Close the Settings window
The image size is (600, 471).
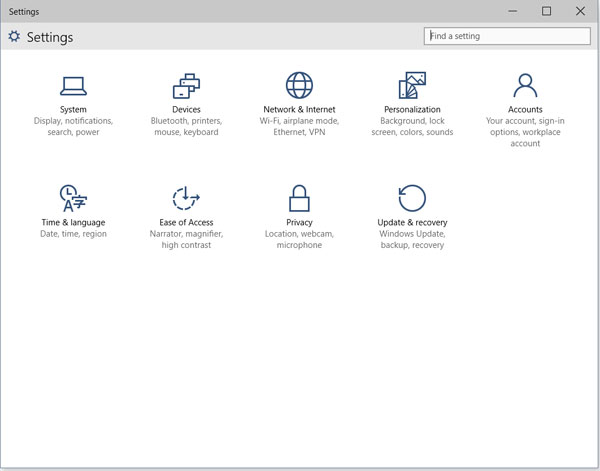click(x=580, y=11)
